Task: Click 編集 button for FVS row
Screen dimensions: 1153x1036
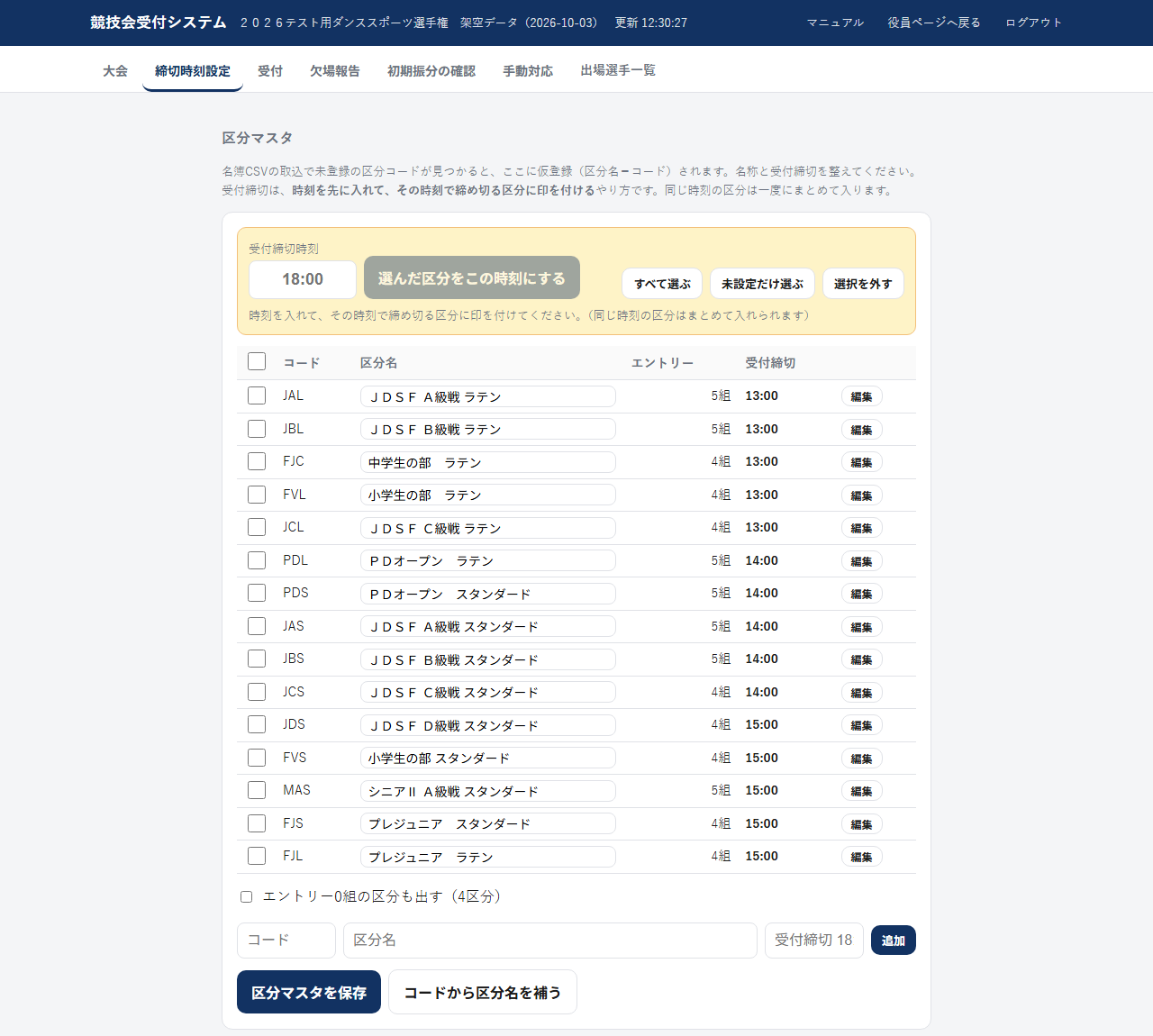Action: tap(862, 759)
